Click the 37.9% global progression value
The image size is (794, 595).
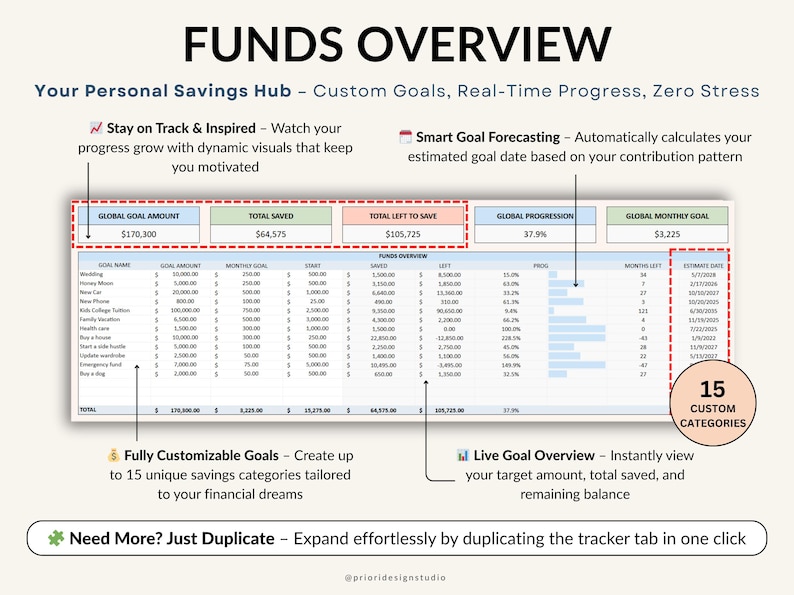pos(535,234)
